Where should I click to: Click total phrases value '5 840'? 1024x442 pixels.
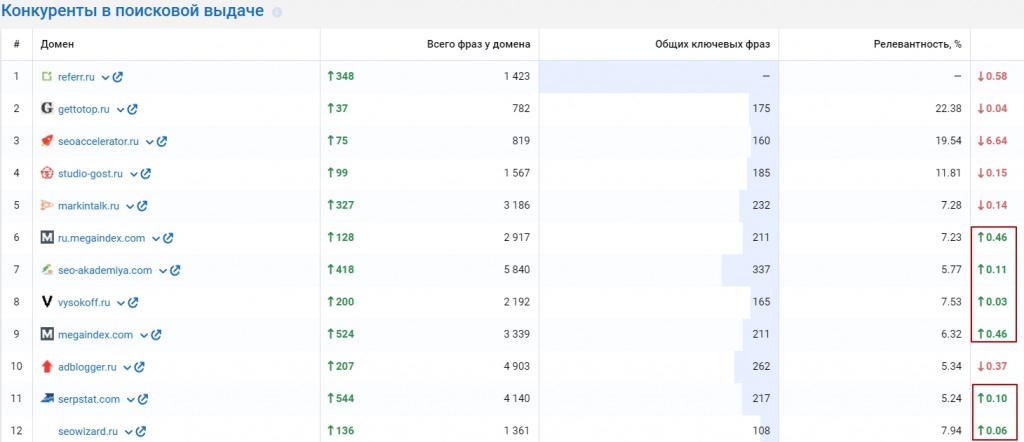tap(516, 270)
